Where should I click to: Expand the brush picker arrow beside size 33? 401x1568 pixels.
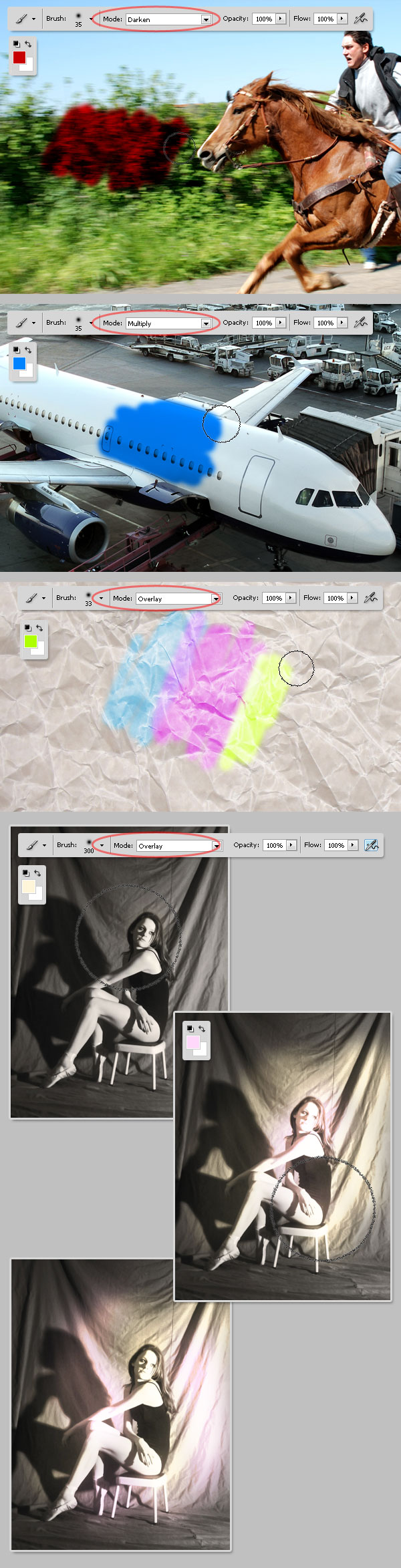(101, 598)
